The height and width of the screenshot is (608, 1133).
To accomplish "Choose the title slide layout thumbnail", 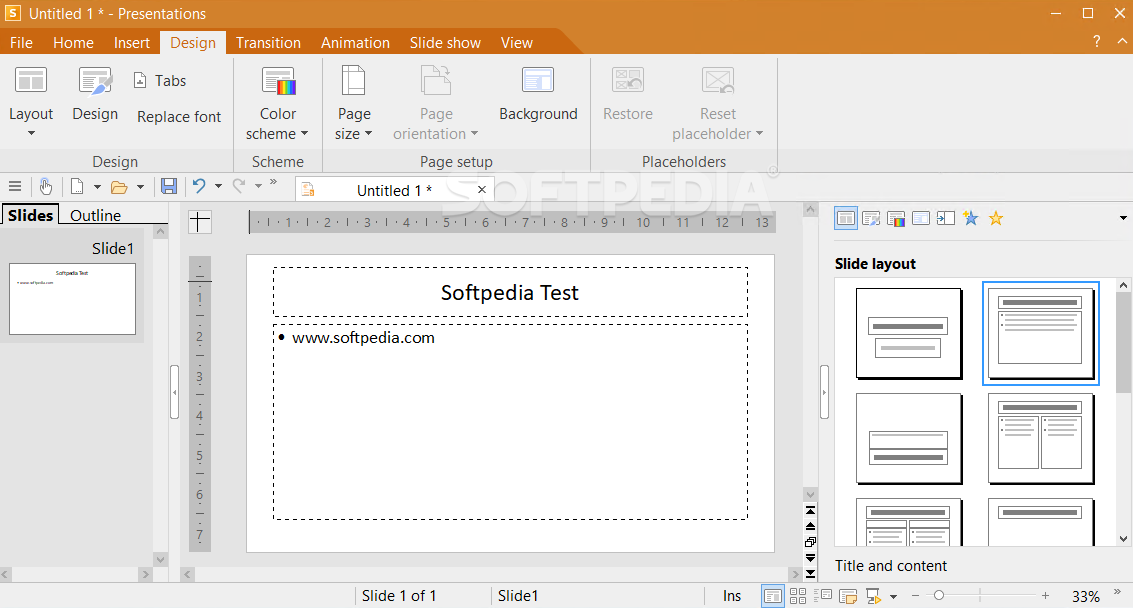I will 909,333.
